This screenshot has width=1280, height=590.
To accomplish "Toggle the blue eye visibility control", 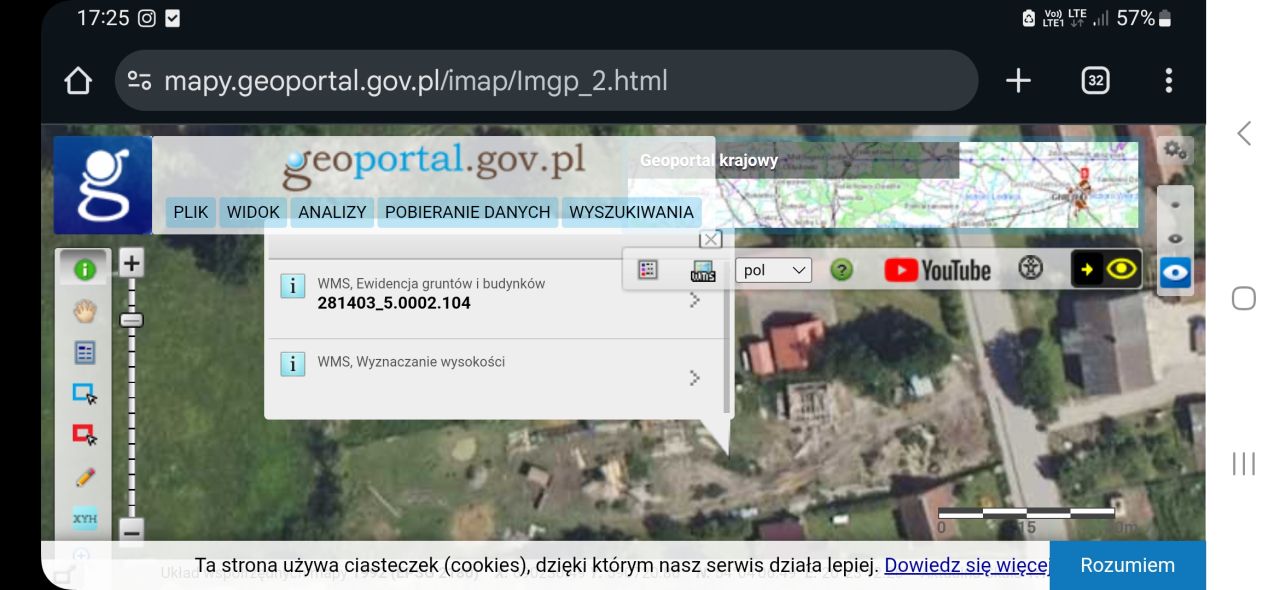I will click(1176, 271).
